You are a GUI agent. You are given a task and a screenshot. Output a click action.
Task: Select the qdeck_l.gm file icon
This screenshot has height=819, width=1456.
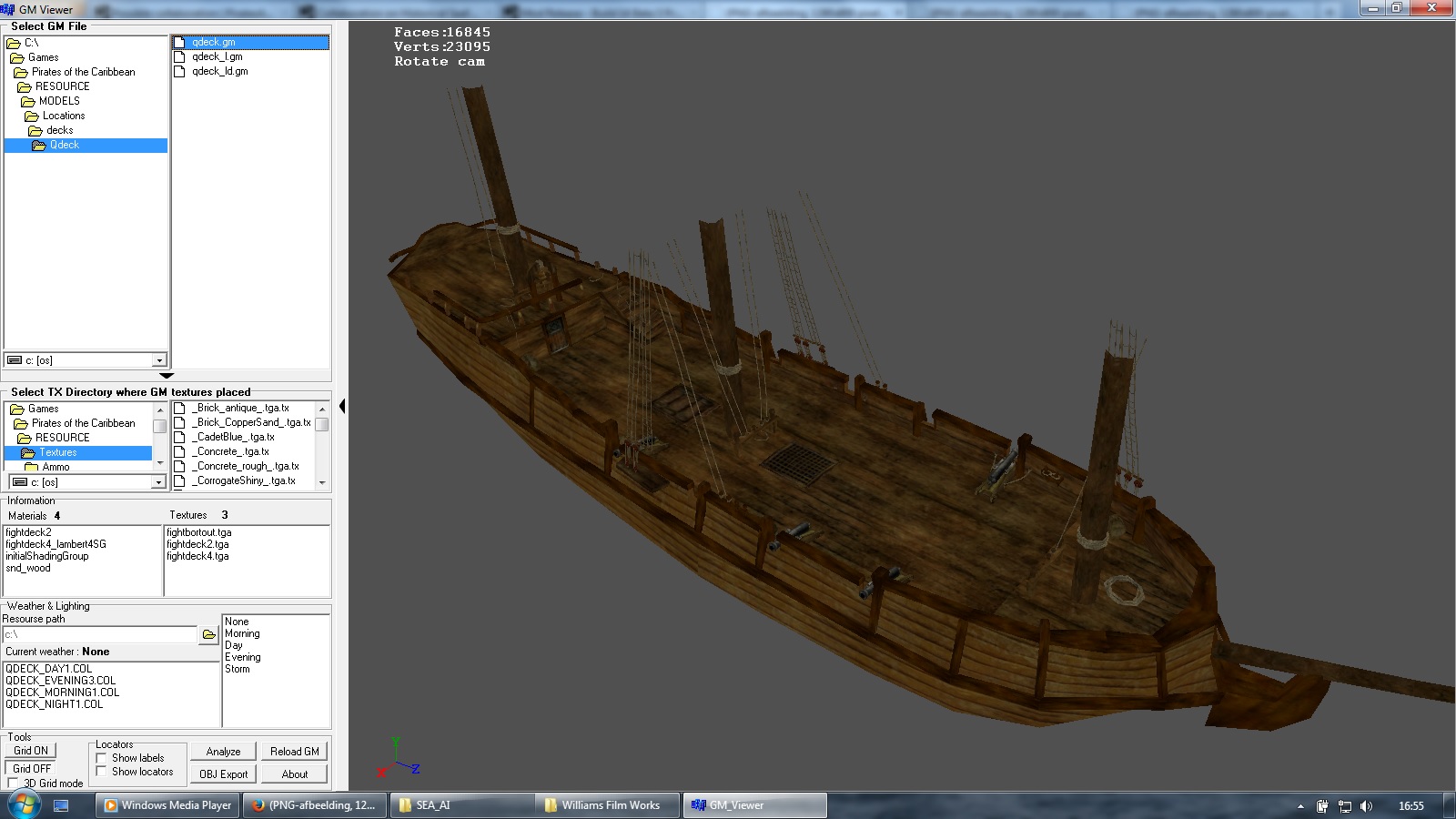pyautogui.click(x=180, y=56)
